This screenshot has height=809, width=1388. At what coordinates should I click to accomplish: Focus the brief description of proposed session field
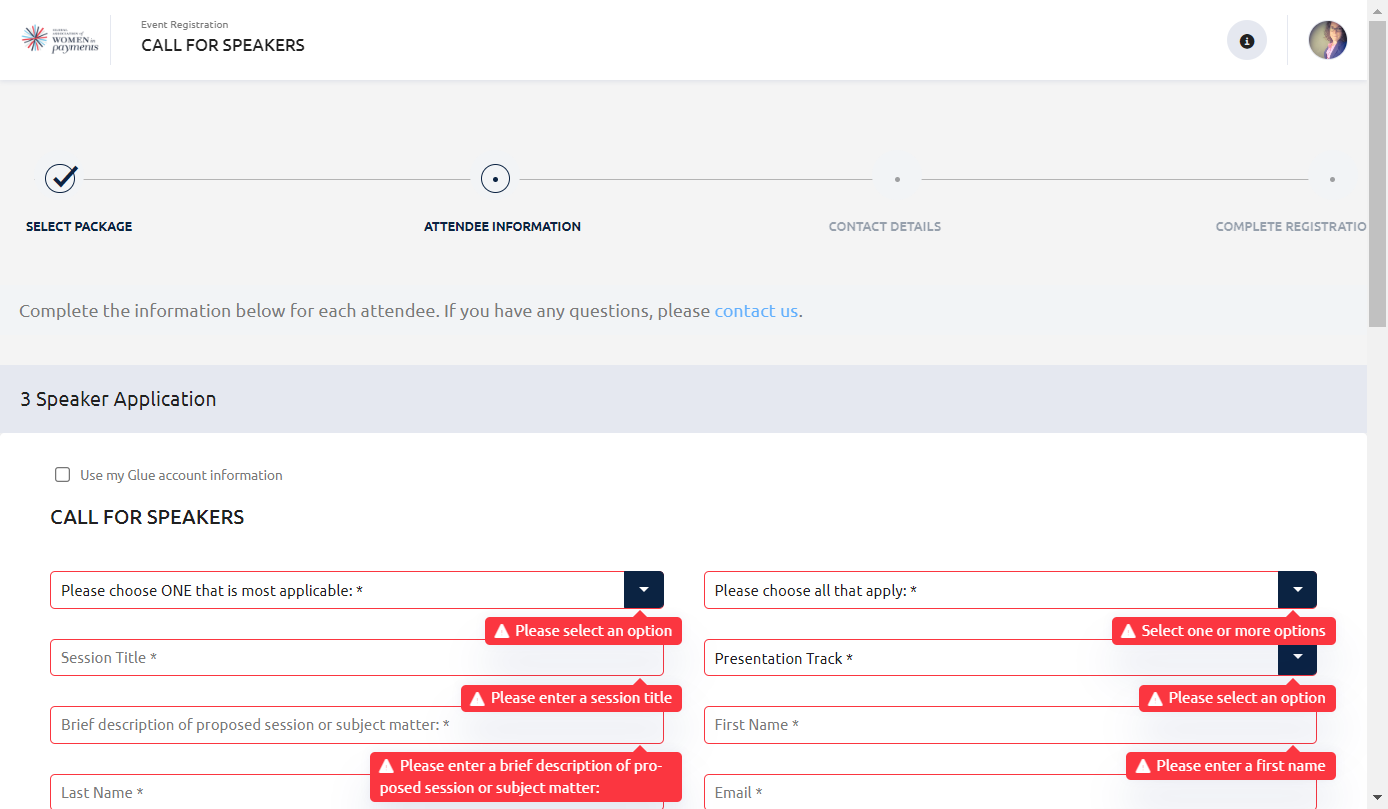pyautogui.click(x=357, y=725)
